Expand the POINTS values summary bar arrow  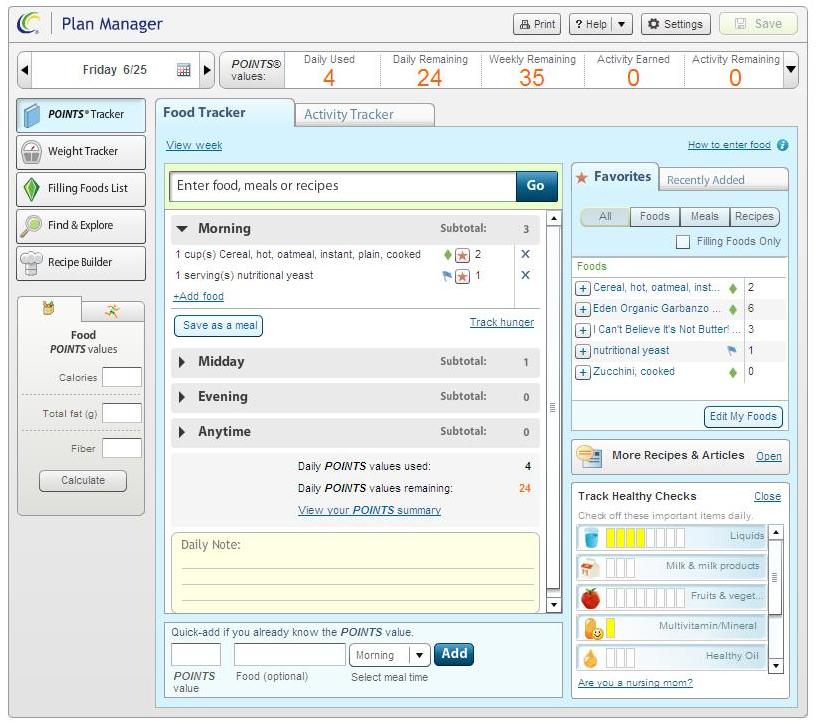tap(791, 69)
